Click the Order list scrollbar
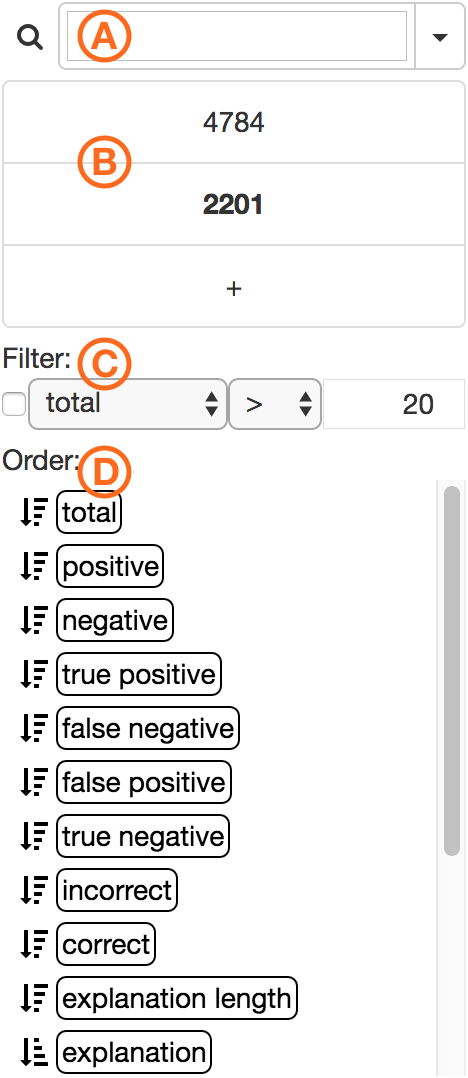The image size is (468, 1078). coord(452,670)
